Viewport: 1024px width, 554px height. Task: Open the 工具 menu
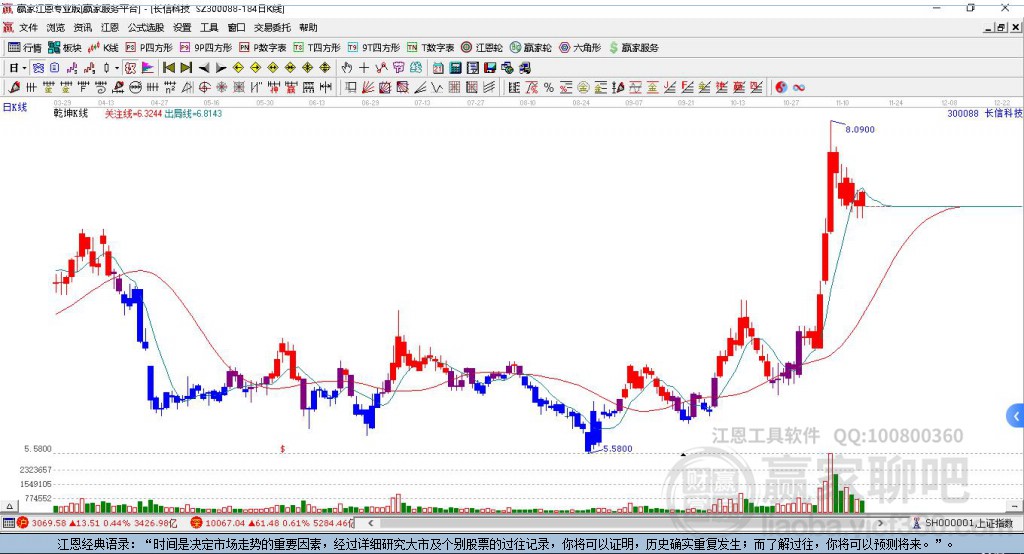tap(209, 27)
